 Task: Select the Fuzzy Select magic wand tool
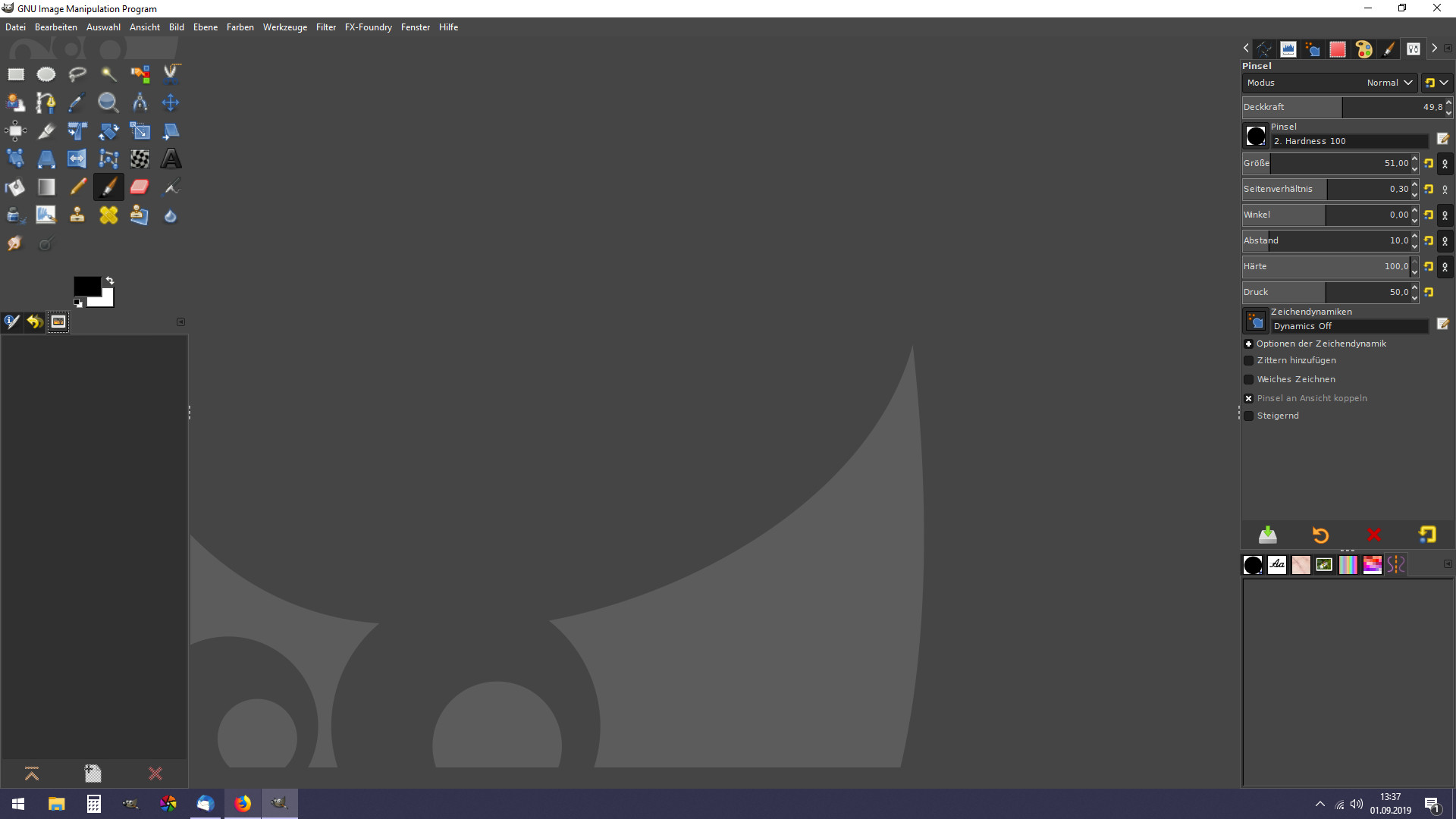coord(108,74)
